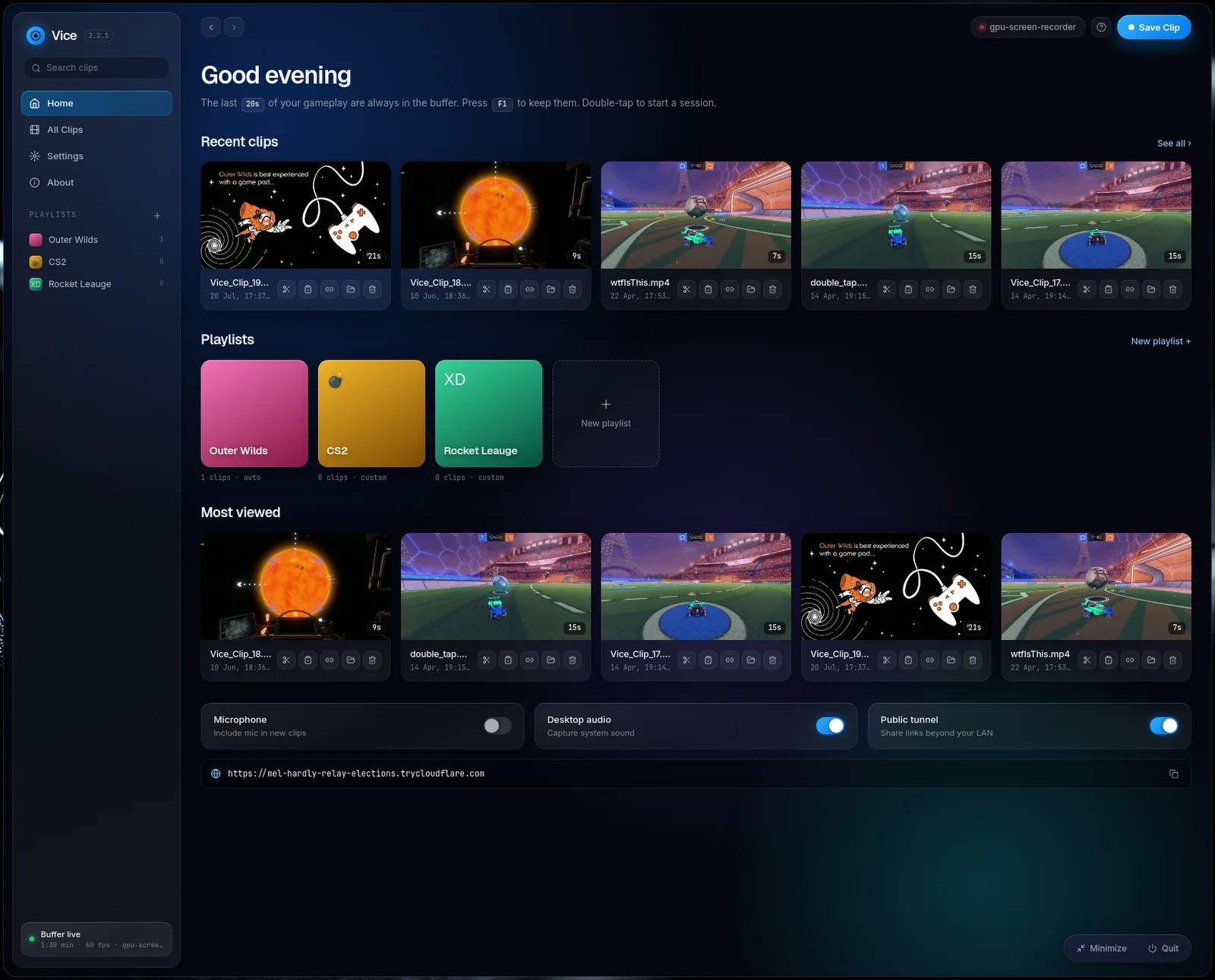Focus the Search clips field
1215x980 pixels.
point(96,68)
